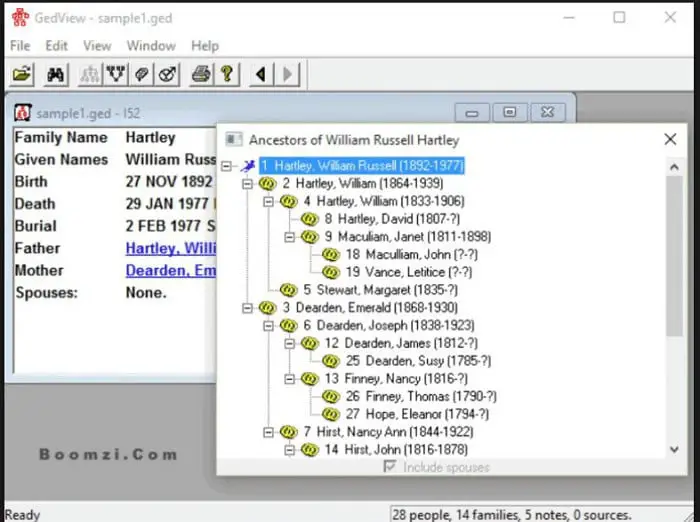Click the ancestors tree scrollbar thumb
The image size is (700, 522).
[674, 256]
